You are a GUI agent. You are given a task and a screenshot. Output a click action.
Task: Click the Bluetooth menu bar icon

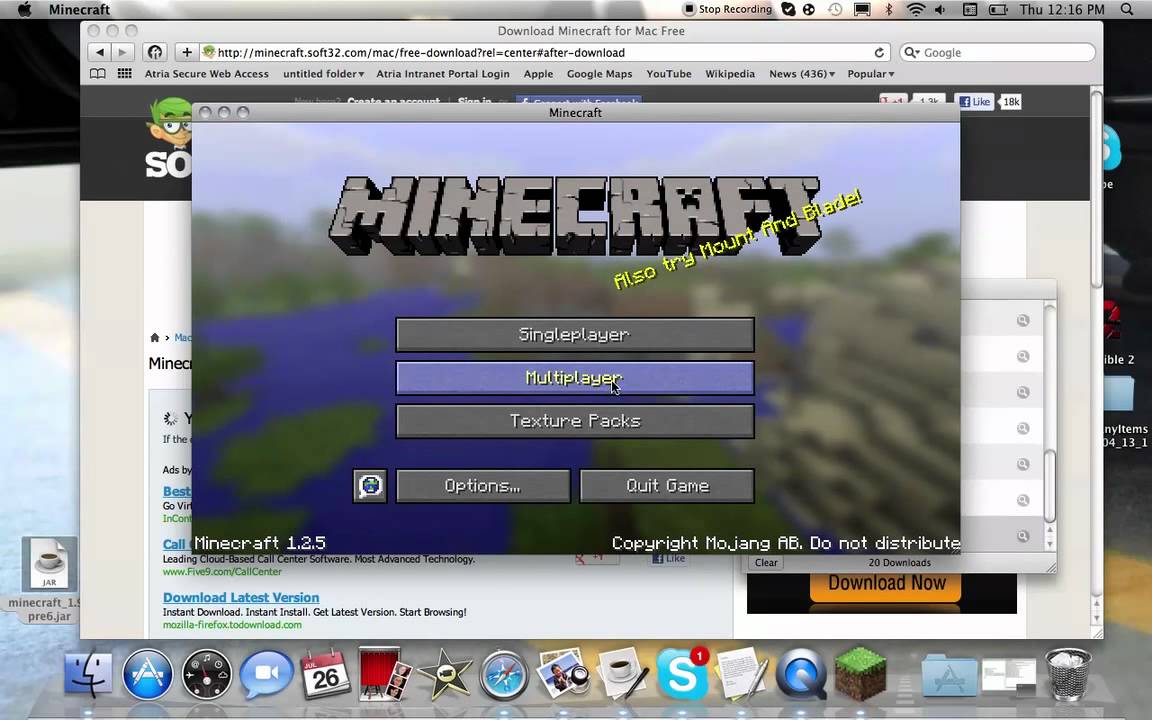888,10
